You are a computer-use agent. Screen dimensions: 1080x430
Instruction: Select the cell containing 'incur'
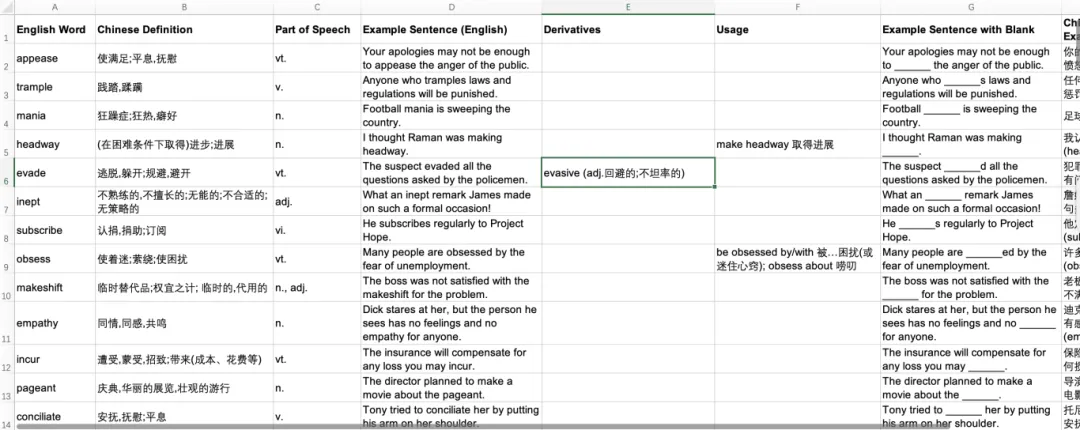pyautogui.click(x=54, y=359)
